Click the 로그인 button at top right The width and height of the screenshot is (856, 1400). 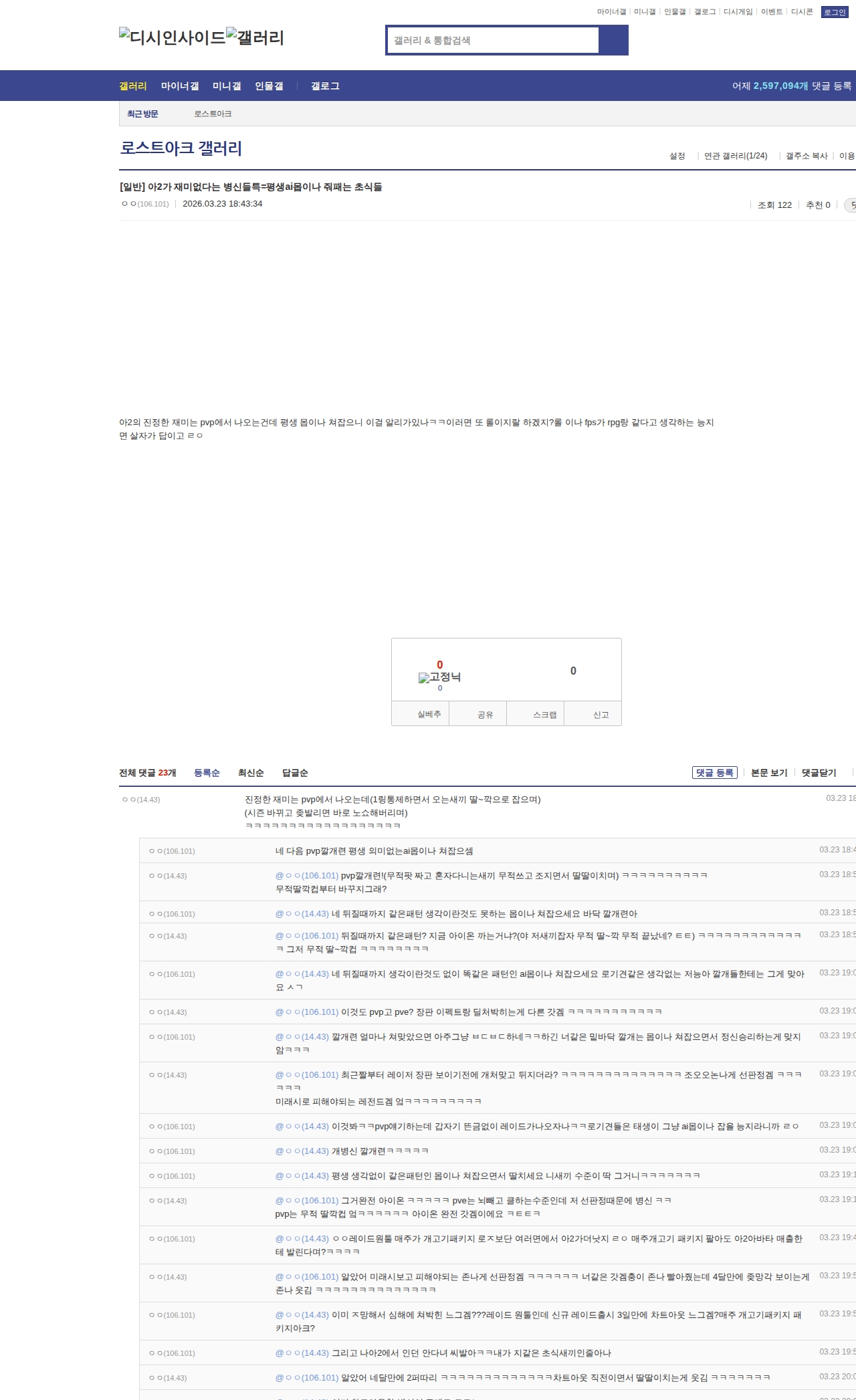[x=835, y=12]
